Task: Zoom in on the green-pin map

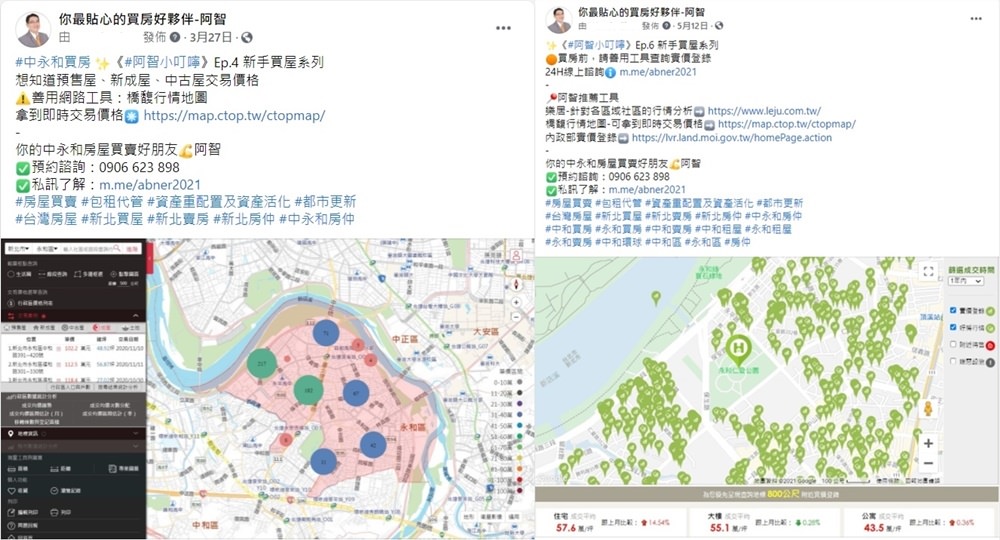Action: point(929,443)
